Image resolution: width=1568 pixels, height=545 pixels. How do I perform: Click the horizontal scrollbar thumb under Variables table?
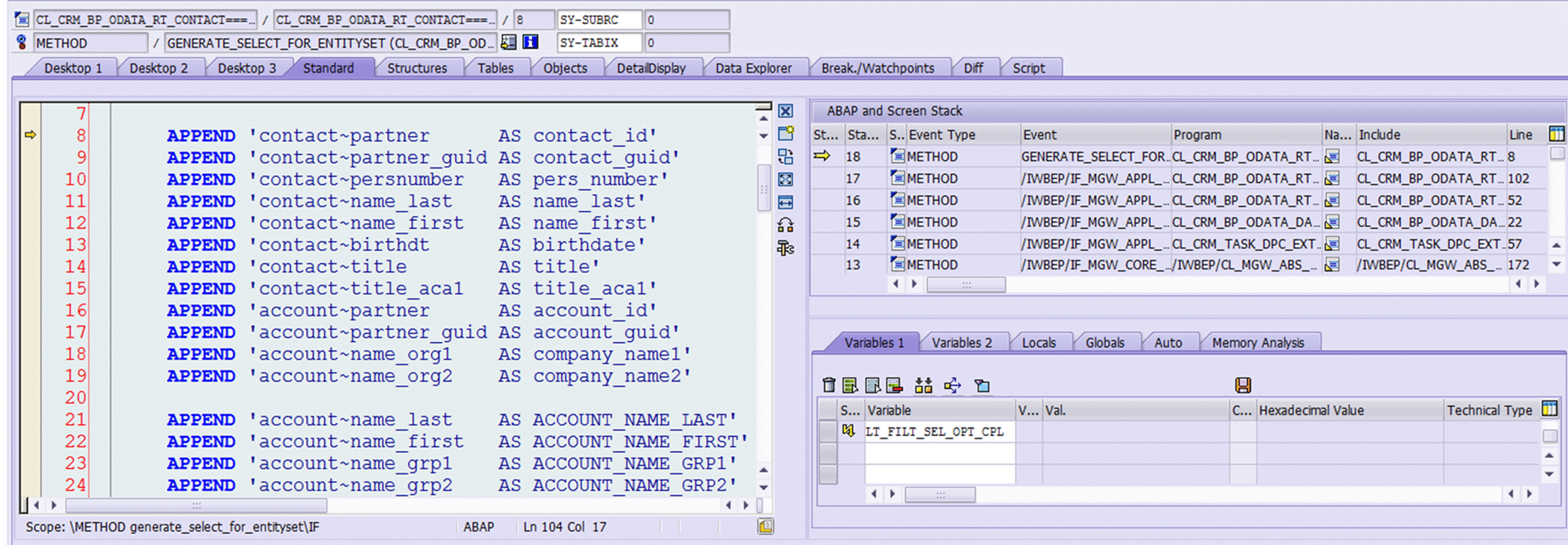pyautogui.click(x=940, y=494)
